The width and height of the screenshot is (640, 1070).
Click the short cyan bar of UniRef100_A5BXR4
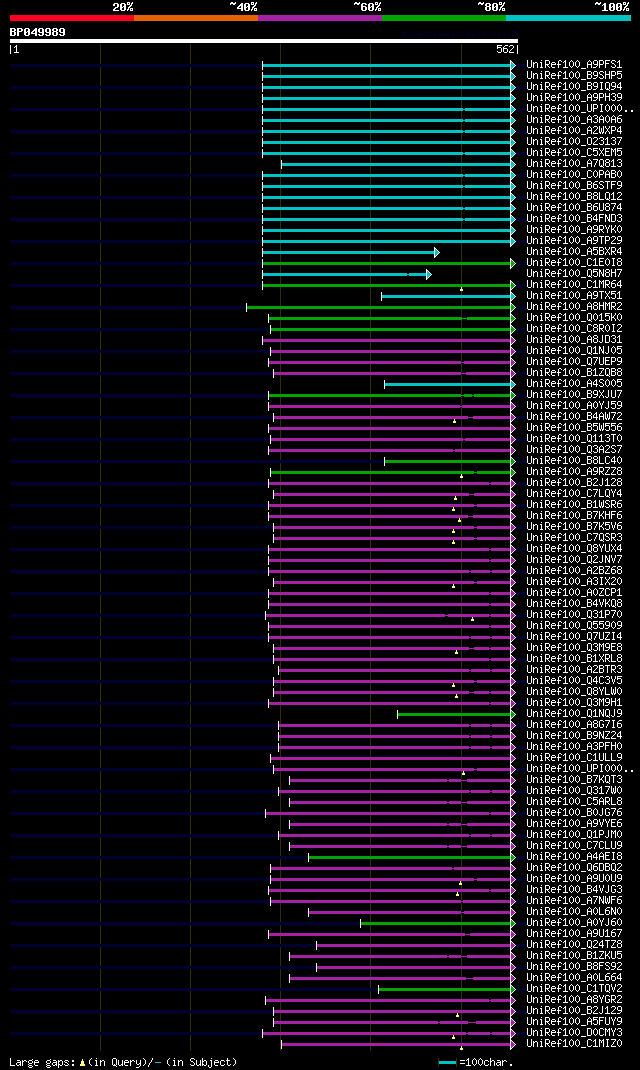350,252
